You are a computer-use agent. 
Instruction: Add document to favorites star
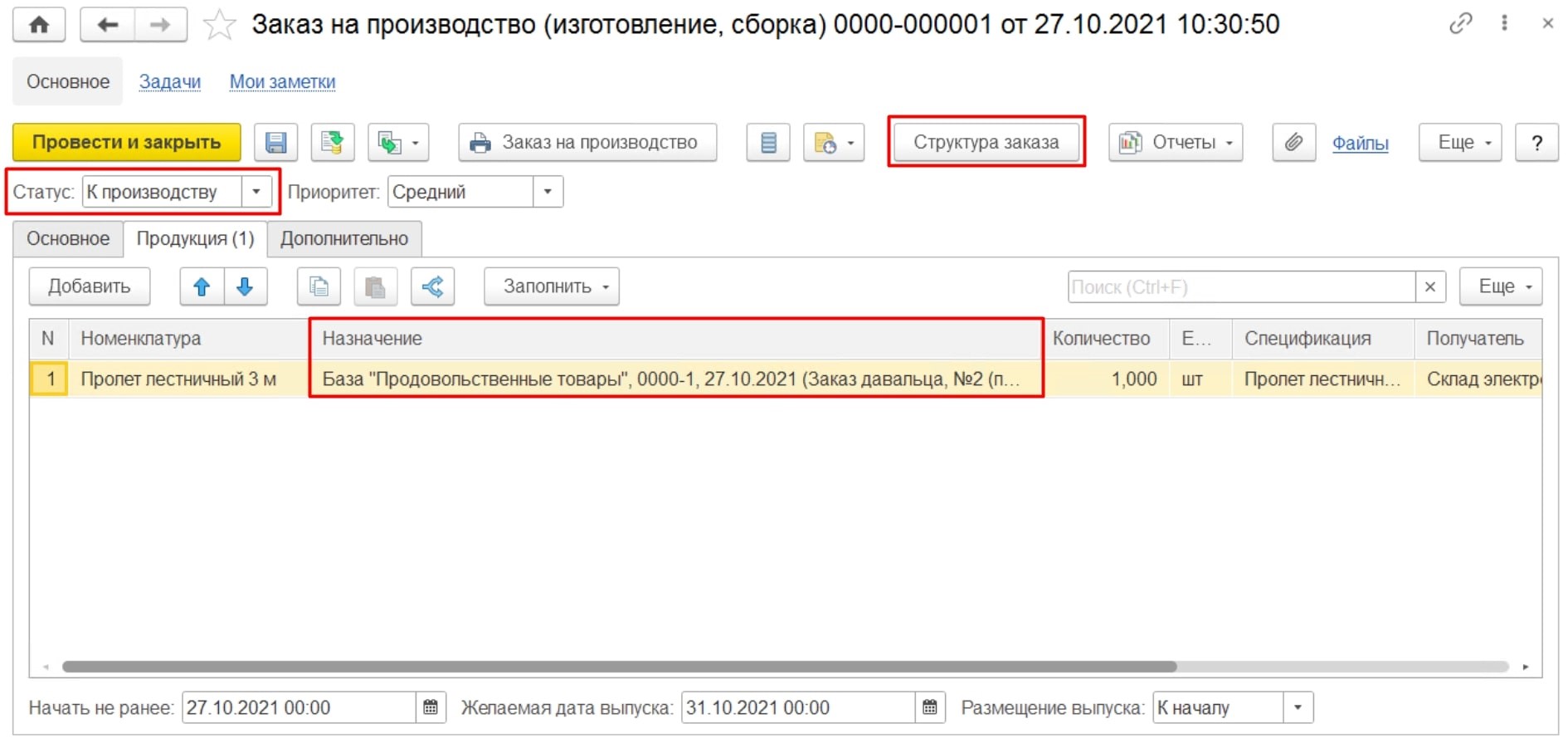tap(220, 25)
